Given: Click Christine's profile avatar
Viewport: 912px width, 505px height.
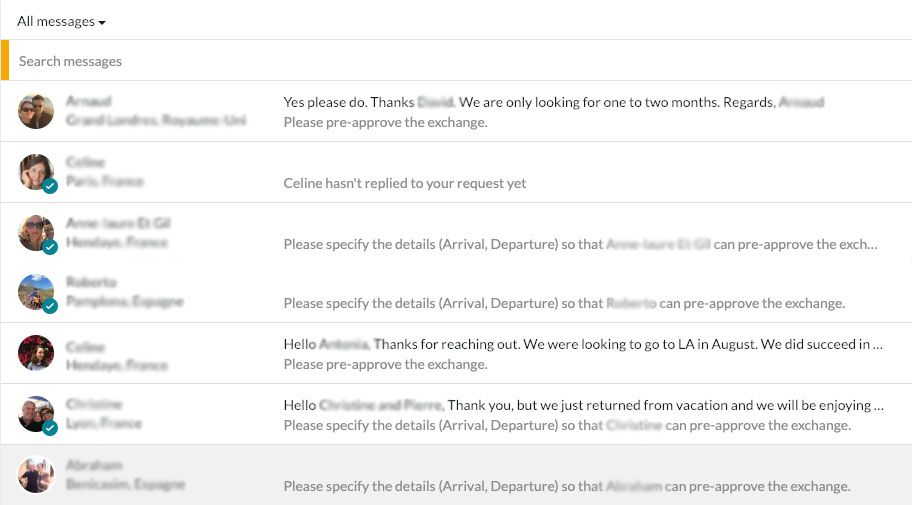Looking at the screenshot, I should tap(36, 414).
